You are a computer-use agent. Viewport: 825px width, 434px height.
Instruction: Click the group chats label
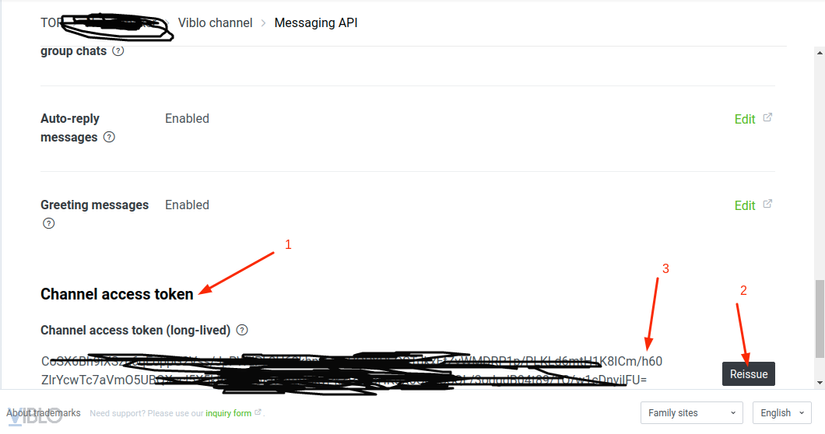click(73, 51)
